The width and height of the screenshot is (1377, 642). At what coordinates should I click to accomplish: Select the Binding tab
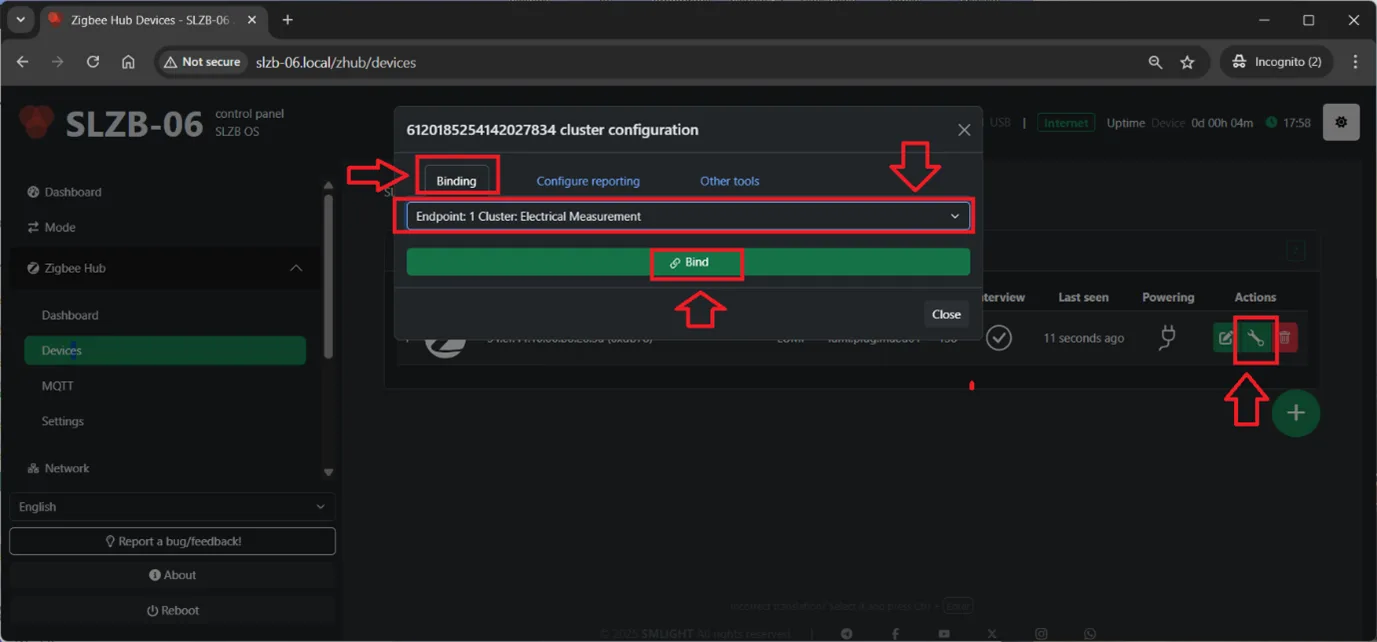coord(456,181)
